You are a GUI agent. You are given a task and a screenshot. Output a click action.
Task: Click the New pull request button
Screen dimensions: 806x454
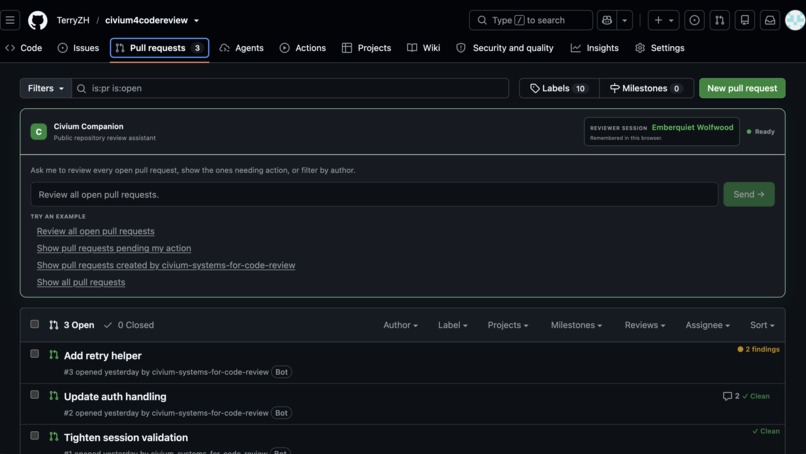pyautogui.click(x=742, y=88)
